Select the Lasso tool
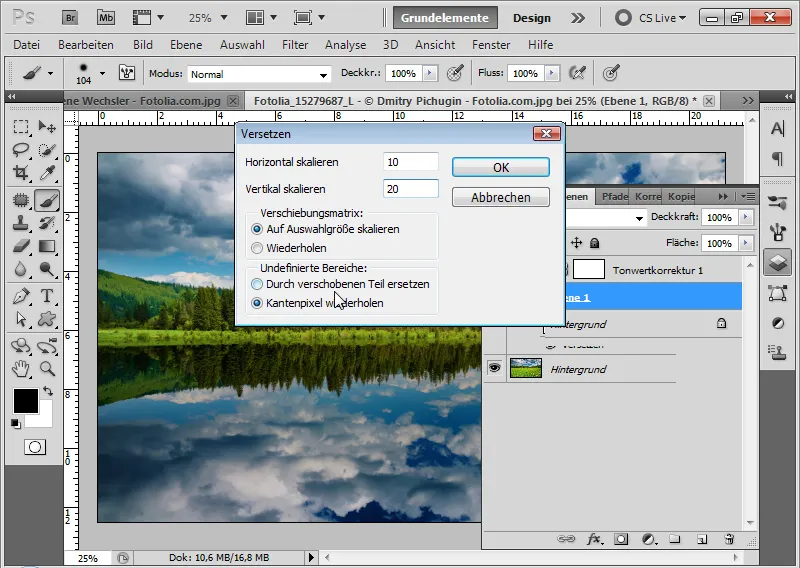 [21, 150]
